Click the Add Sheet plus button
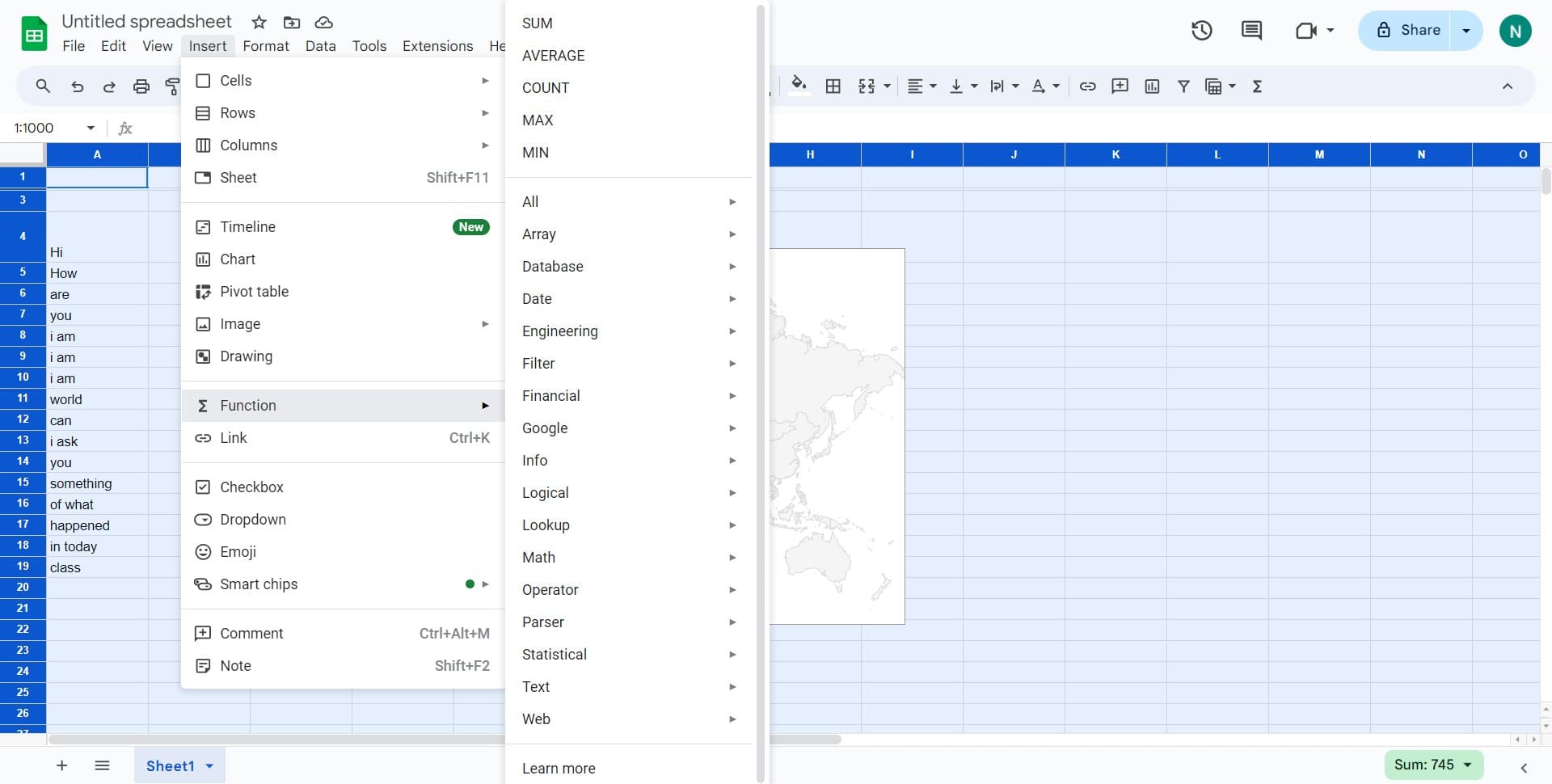Screen dimensions: 1552x784 [61, 765]
